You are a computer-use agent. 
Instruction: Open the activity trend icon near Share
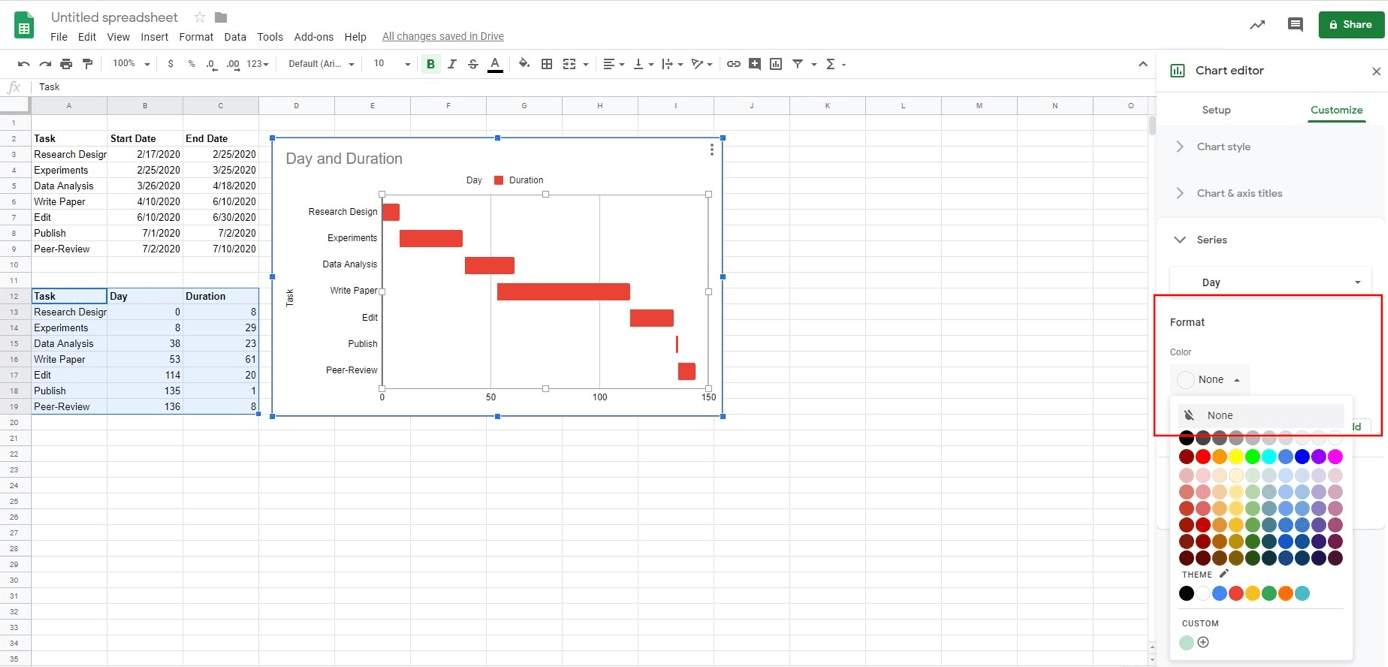coord(1257,24)
